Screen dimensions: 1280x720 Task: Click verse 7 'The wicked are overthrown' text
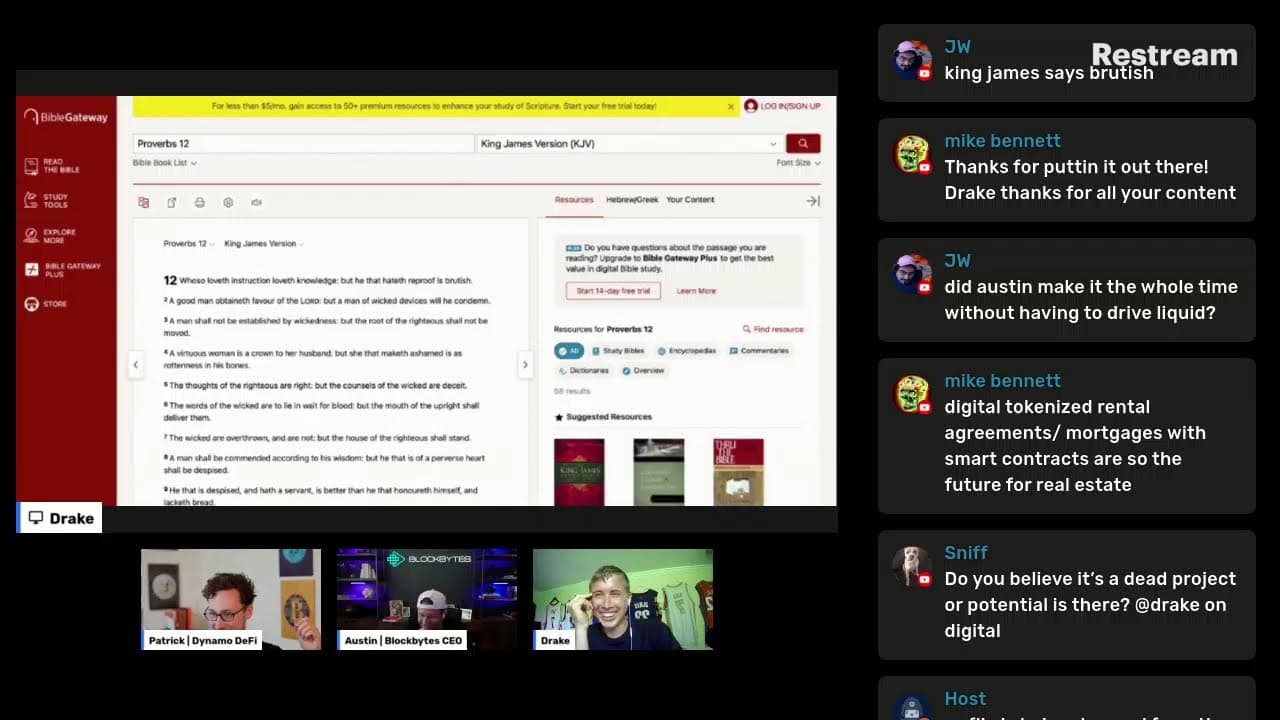click(x=317, y=438)
